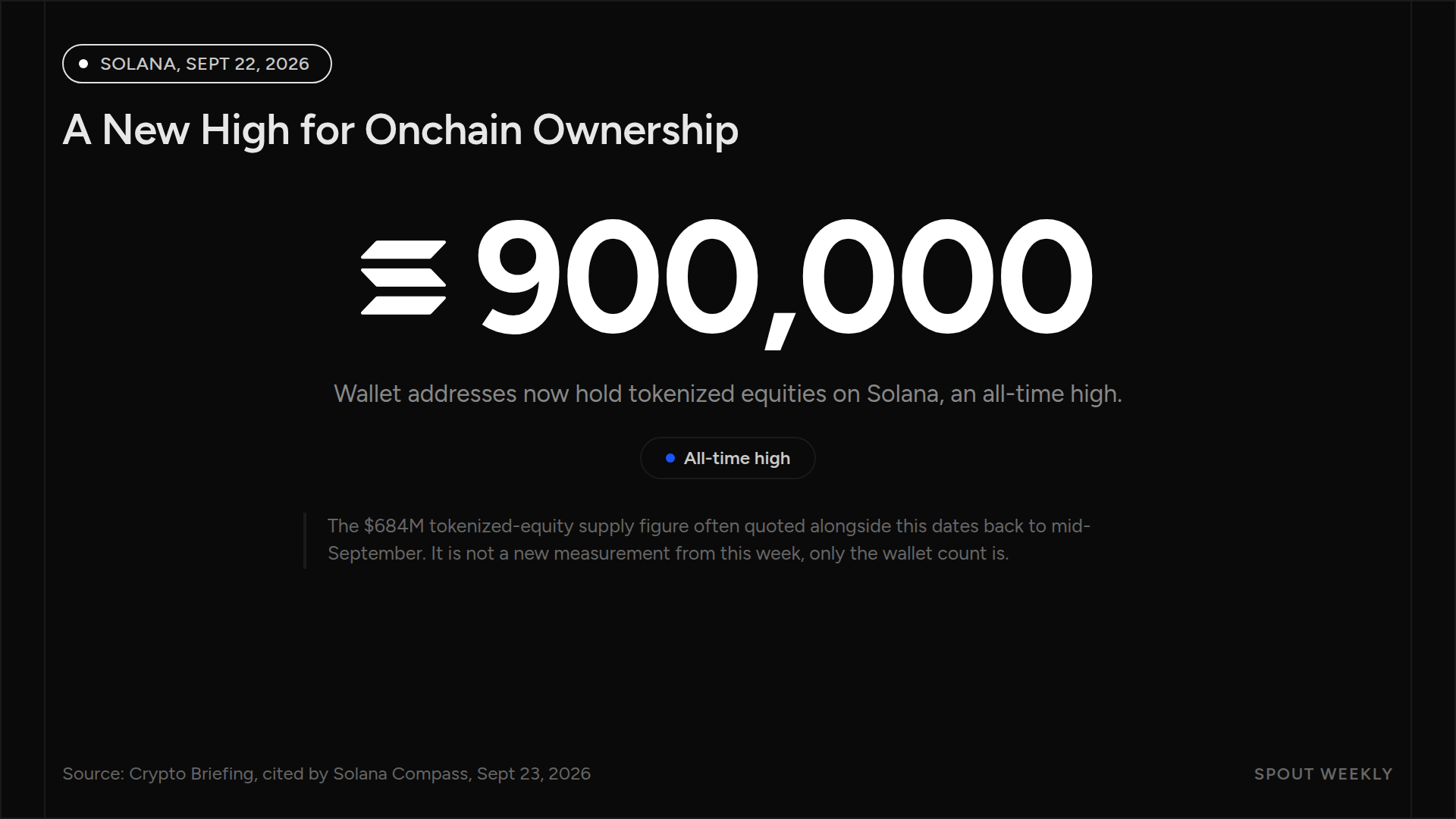
Task: Click the Sept 23, 2026 date in footer
Action: pyautogui.click(x=534, y=773)
